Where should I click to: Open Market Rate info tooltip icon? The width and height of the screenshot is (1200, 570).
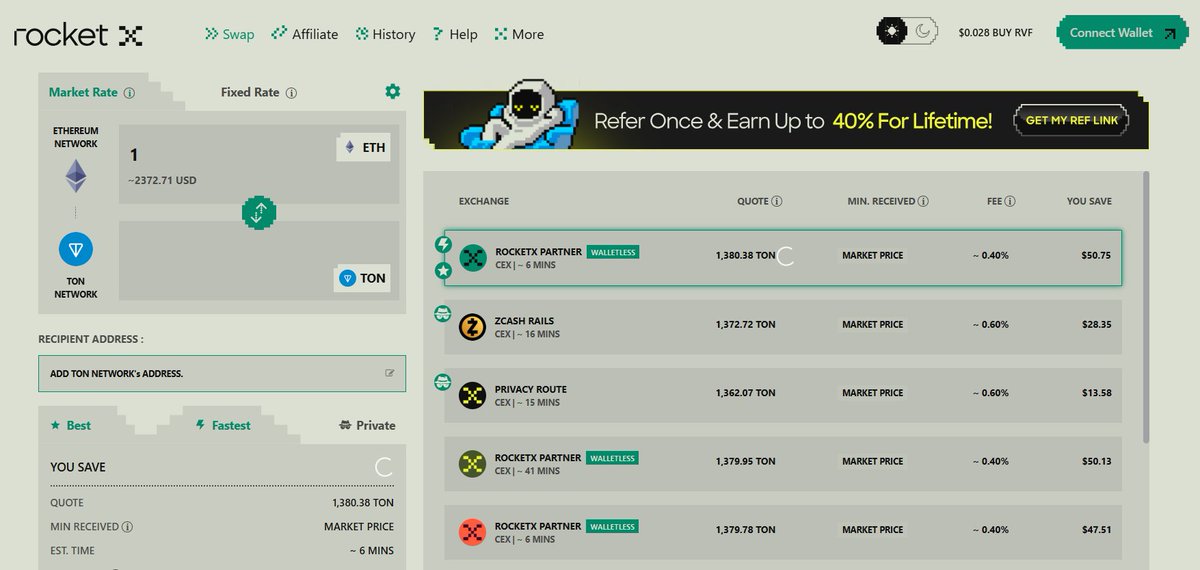pos(129,93)
